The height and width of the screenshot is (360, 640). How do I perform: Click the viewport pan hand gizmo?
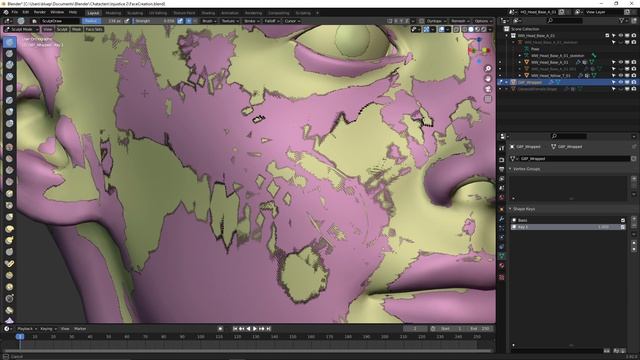(x=488, y=79)
